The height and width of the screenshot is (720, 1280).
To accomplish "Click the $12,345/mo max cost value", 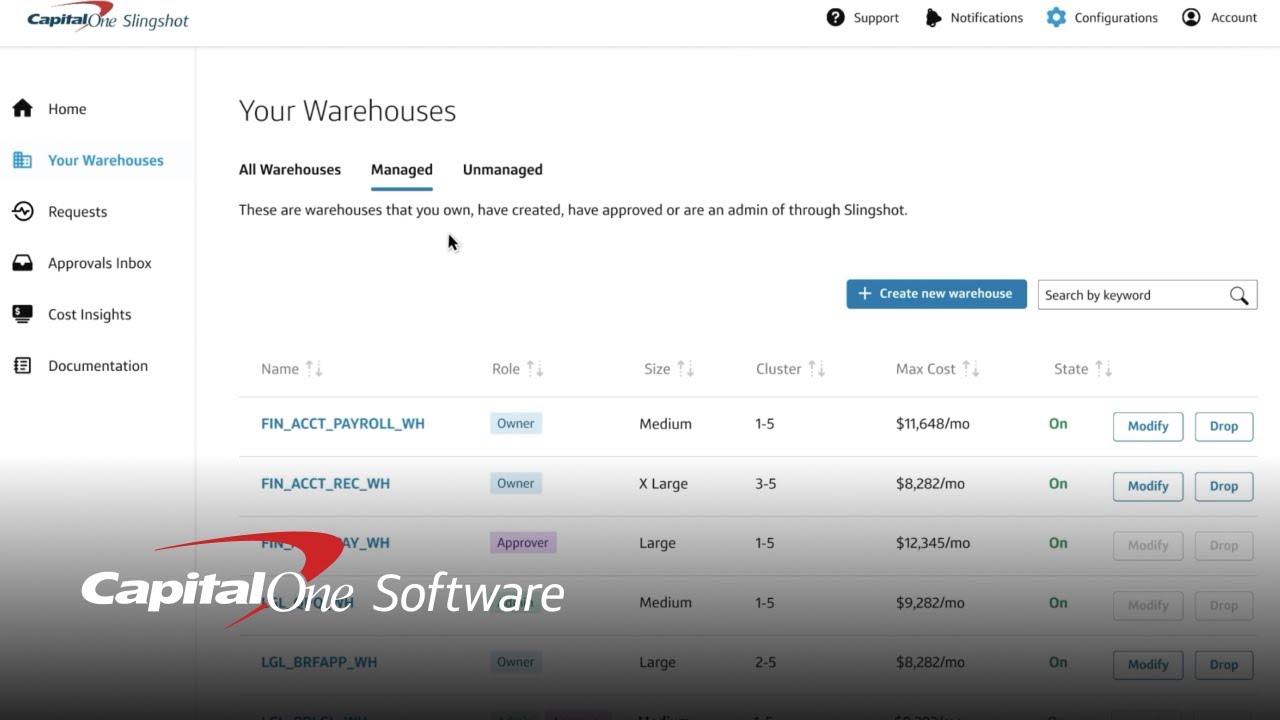I will tap(933, 543).
